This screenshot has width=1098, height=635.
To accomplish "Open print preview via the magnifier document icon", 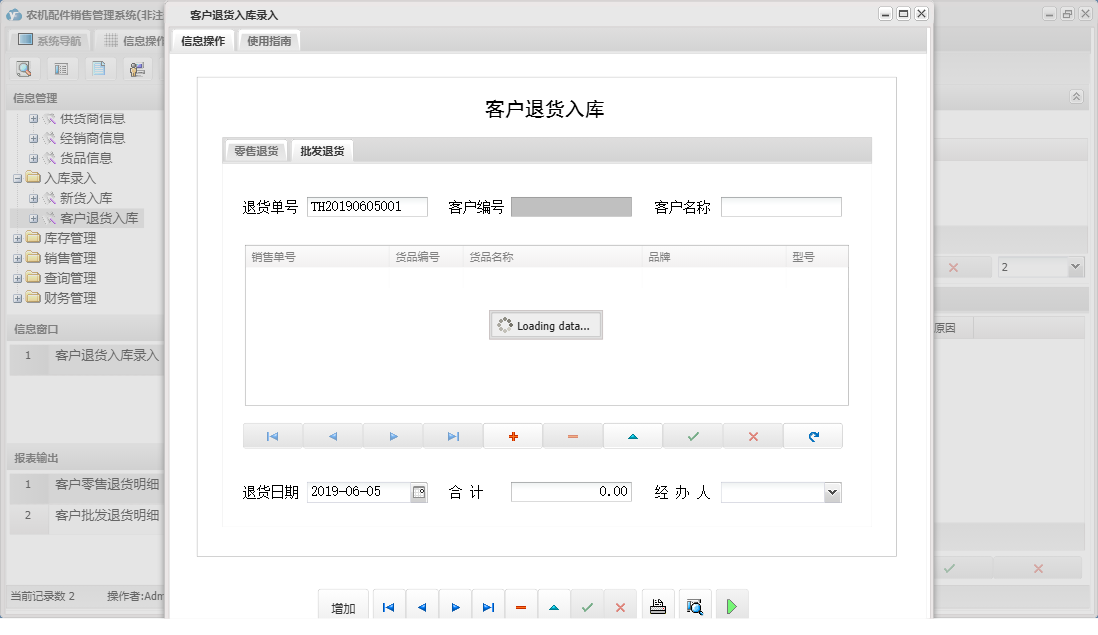I will [695, 604].
